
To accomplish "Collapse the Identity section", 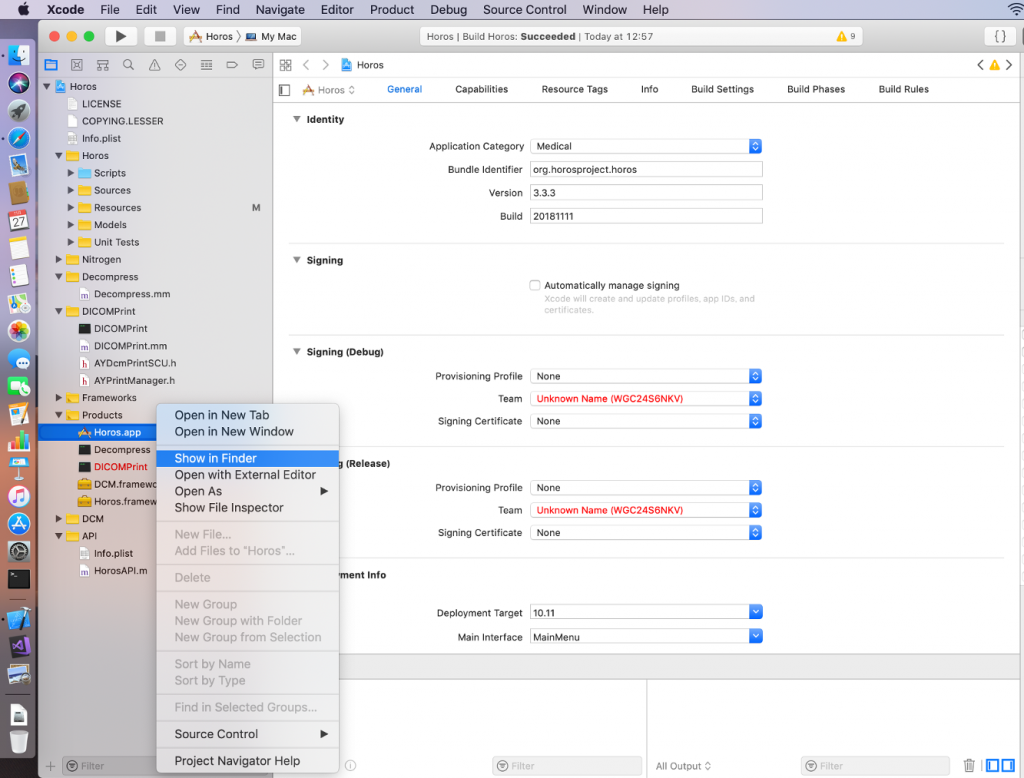I will coord(296,119).
